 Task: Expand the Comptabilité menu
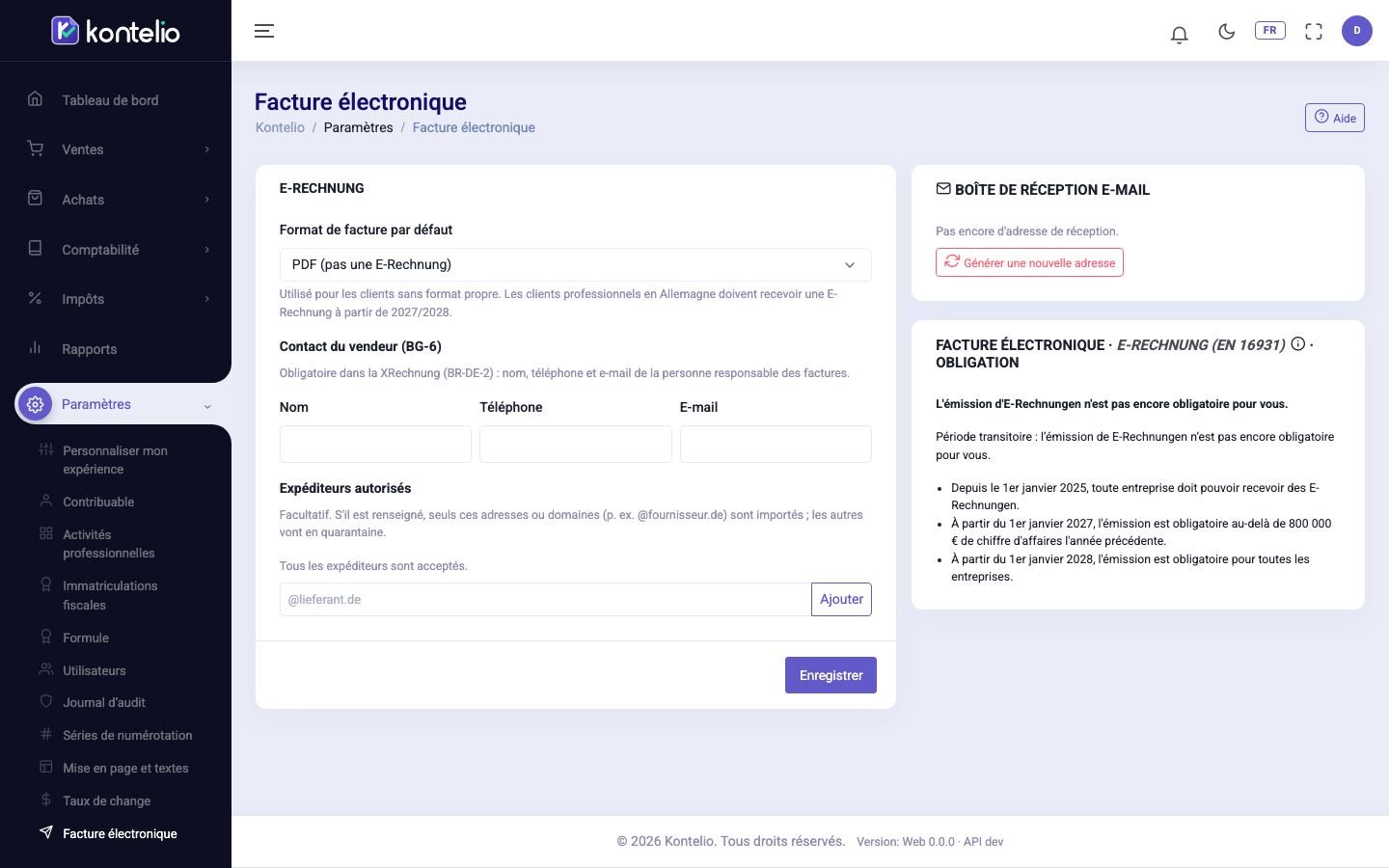(x=116, y=250)
